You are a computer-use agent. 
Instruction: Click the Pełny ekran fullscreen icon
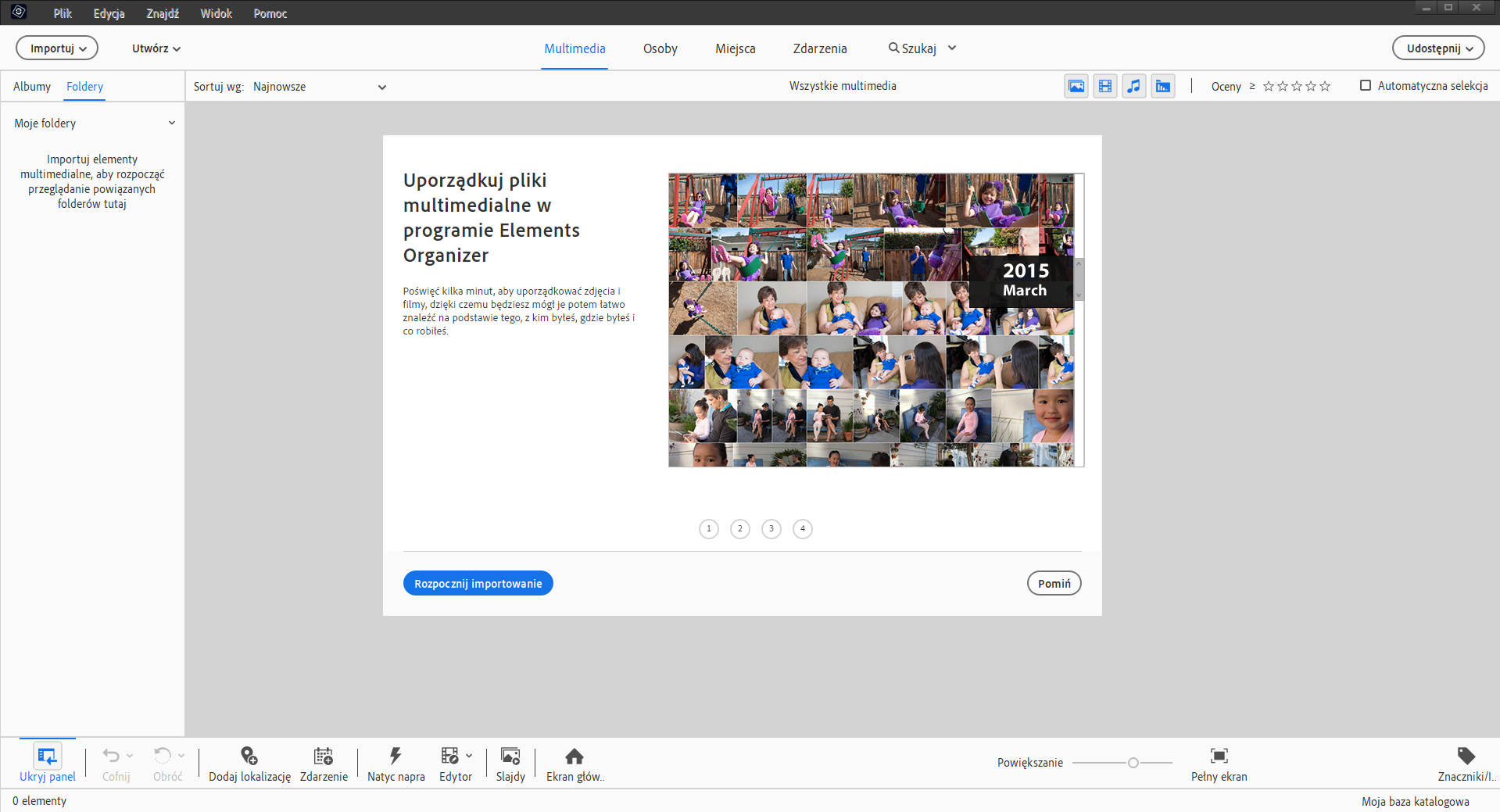(x=1219, y=756)
